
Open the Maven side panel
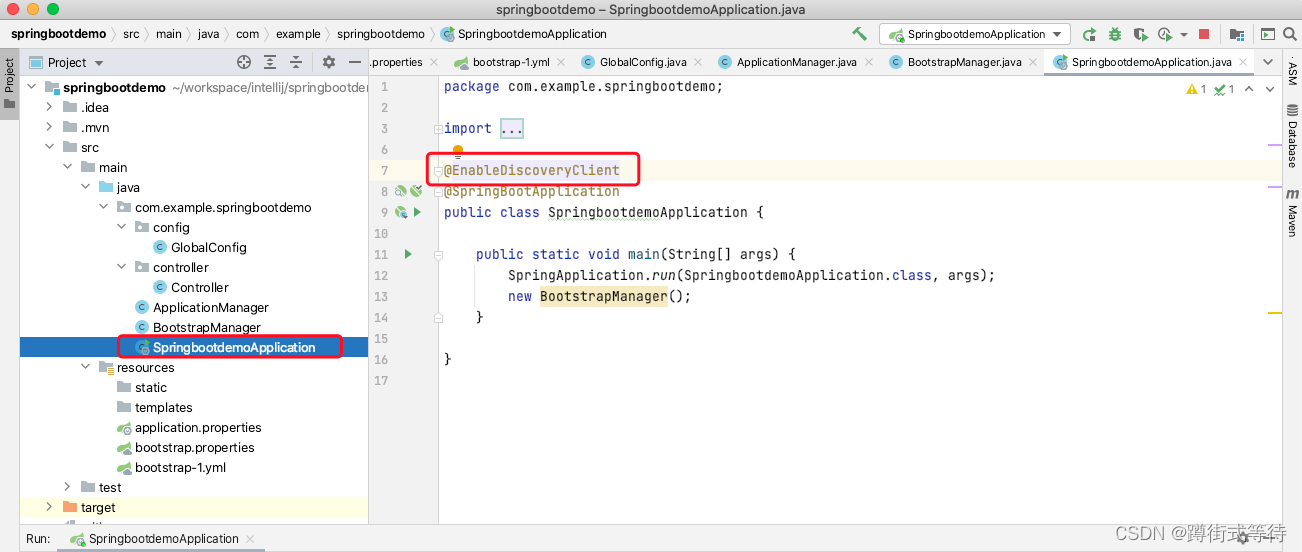[1292, 211]
